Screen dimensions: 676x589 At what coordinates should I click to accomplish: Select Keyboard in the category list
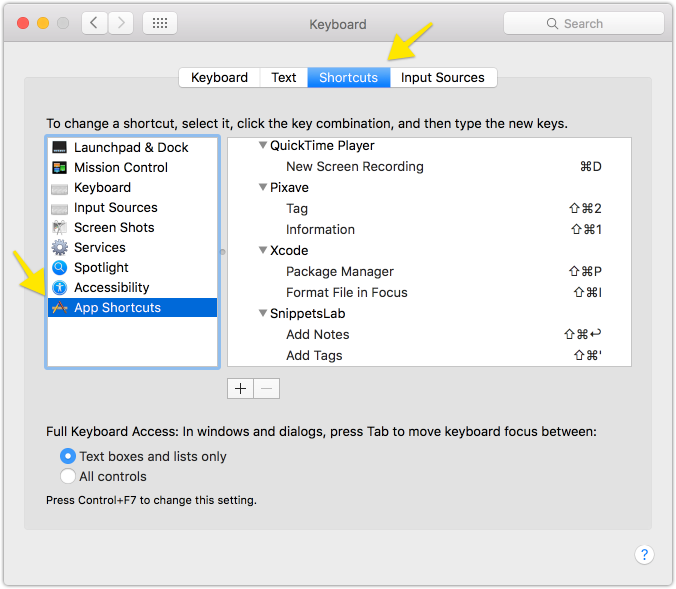pyautogui.click(x=132, y=188)
